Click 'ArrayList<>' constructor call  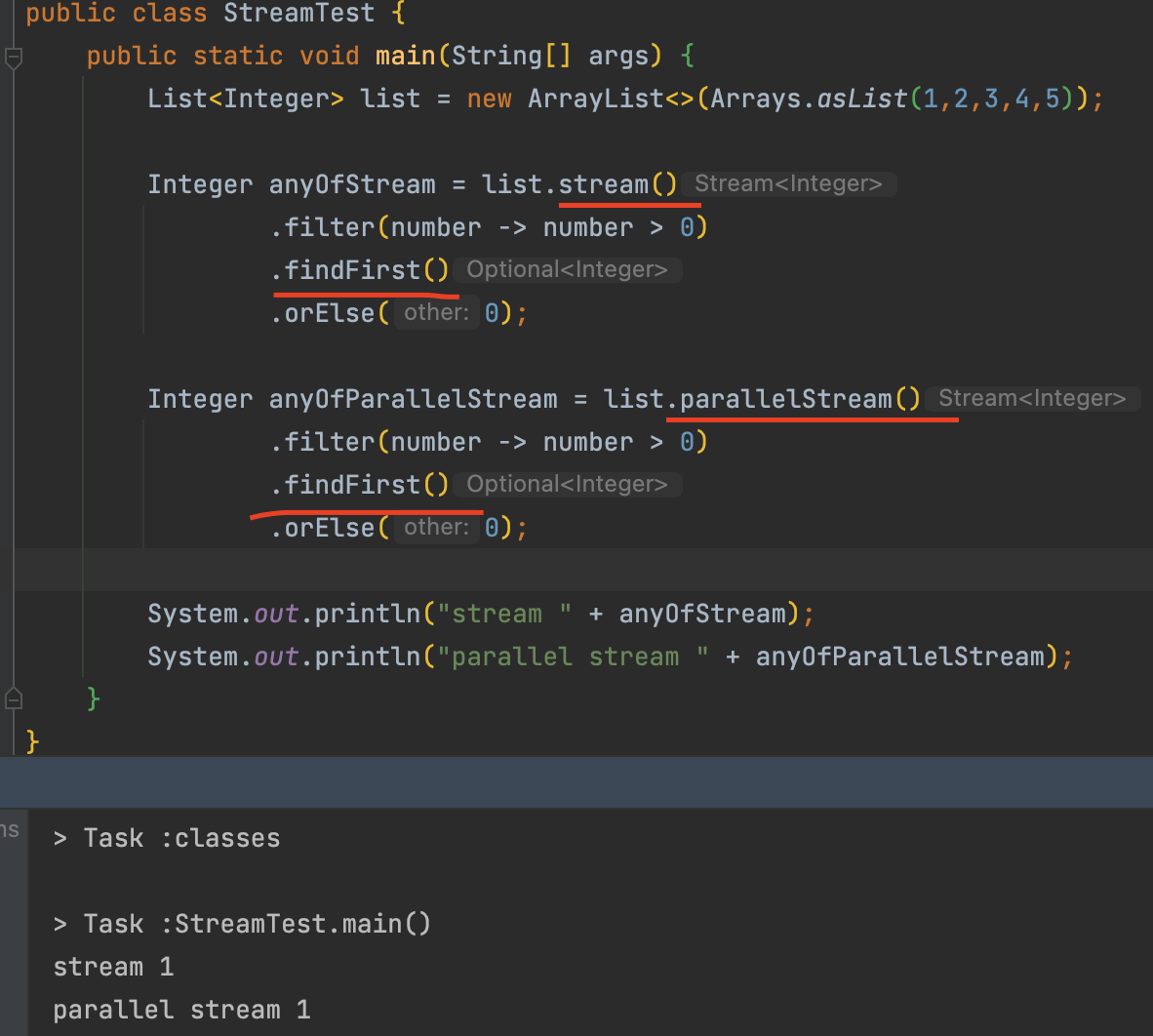click(x=611, y=99)
